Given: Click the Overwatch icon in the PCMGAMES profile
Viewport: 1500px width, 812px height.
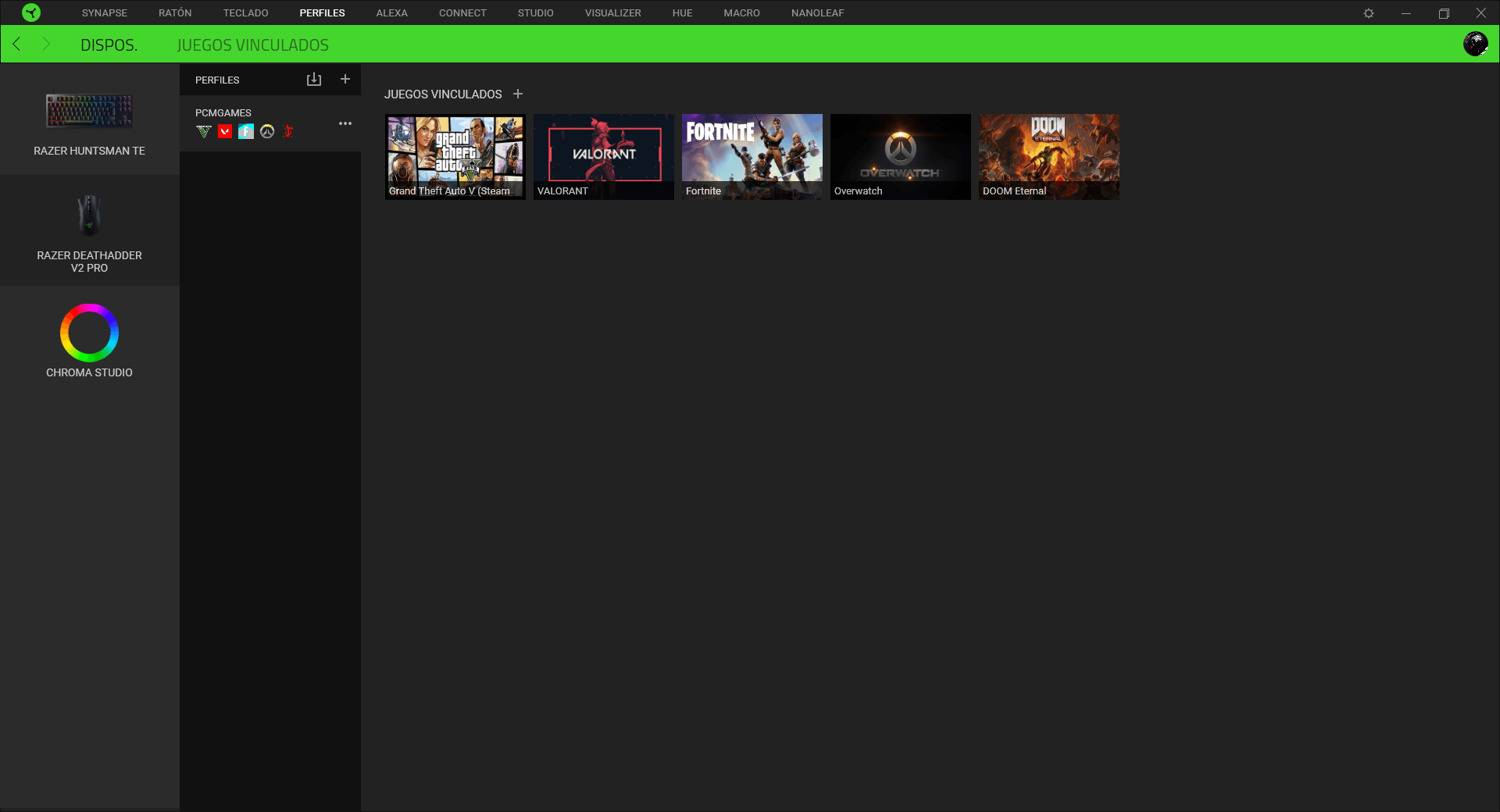Looking at the screenshot, I should [267, 131].
